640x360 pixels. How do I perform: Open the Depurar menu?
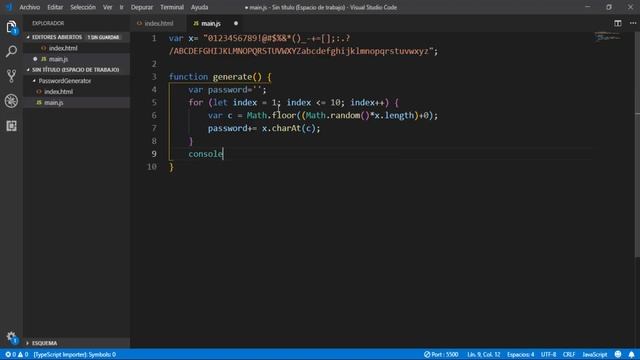(x=142, y=7)
